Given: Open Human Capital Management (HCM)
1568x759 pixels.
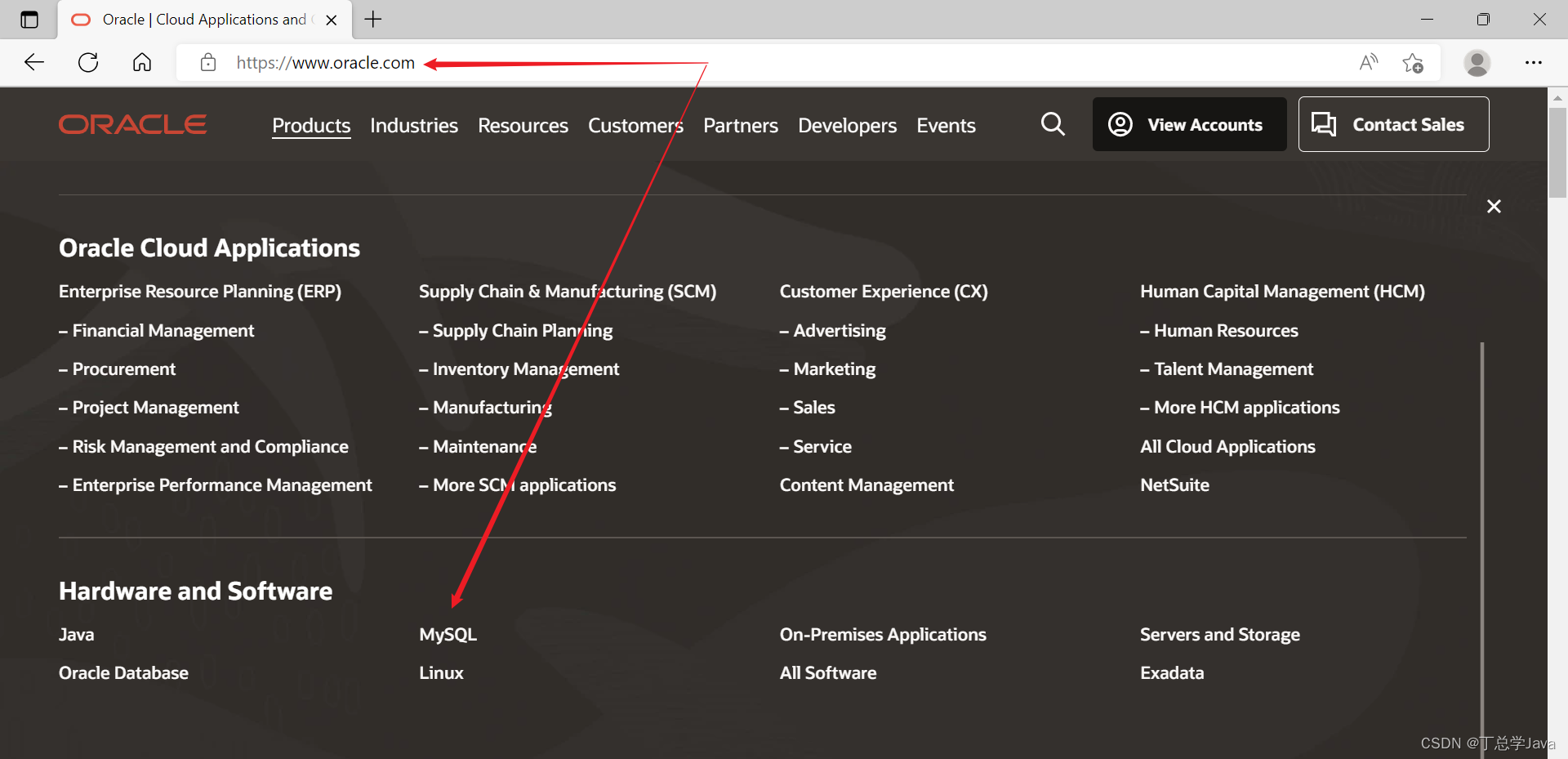Looking at the screenshot, I should (1282, 292).
